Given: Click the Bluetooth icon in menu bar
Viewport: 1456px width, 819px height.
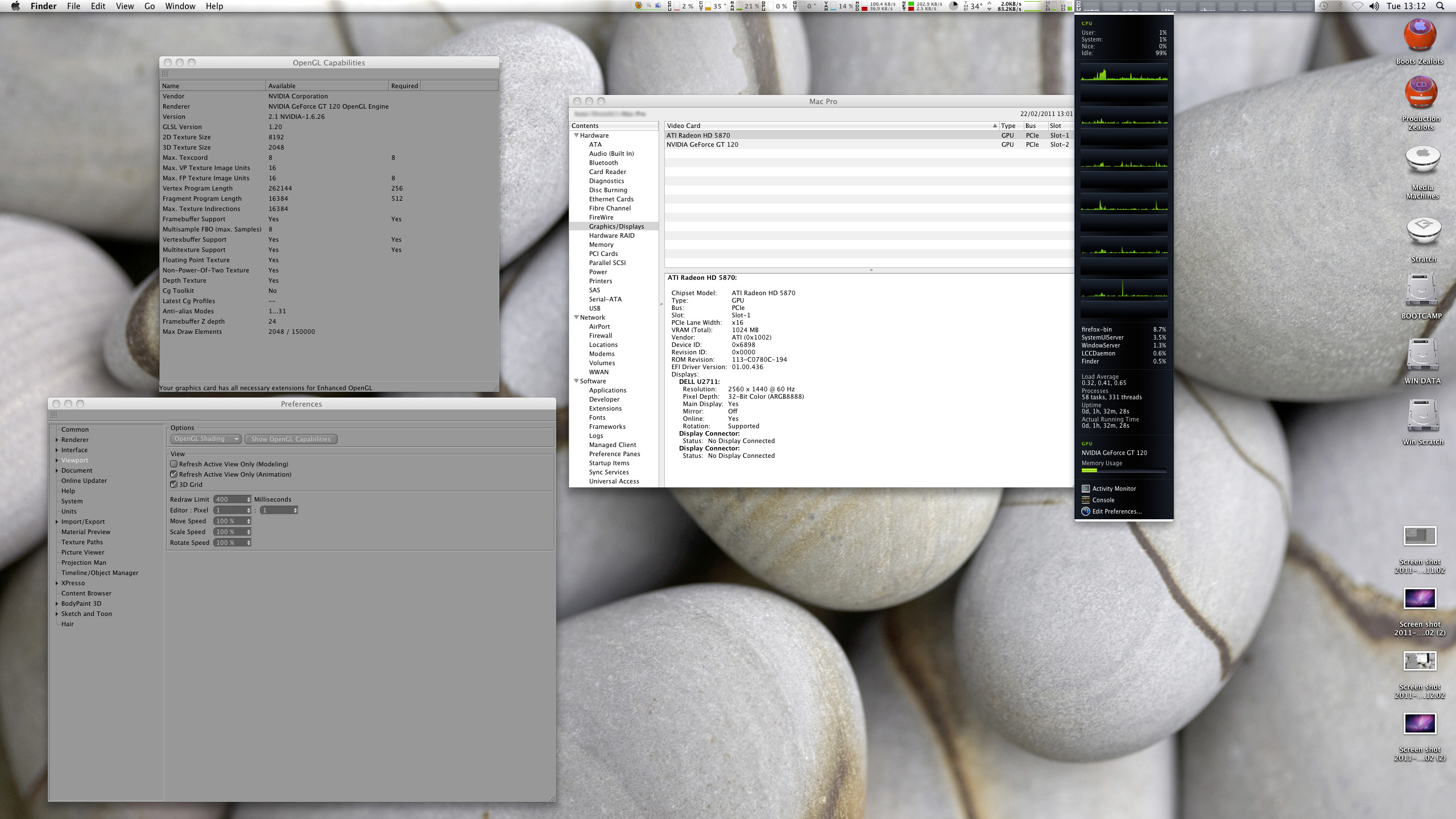Looking at the screenshot, I should pos(1339,6).
